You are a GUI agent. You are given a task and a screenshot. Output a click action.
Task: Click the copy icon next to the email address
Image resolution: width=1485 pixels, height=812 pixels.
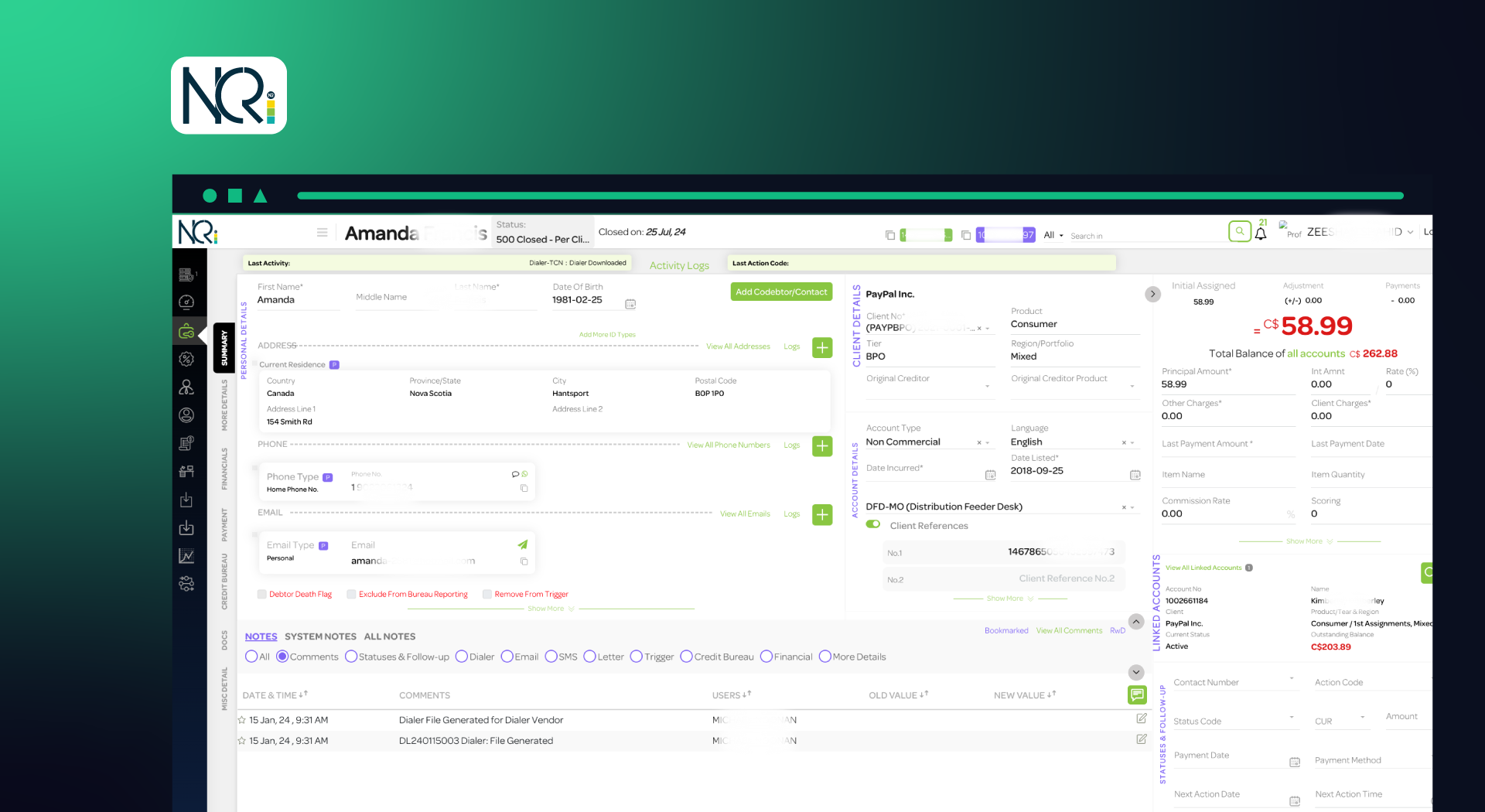pyautogui.click(x=524, y=562)
